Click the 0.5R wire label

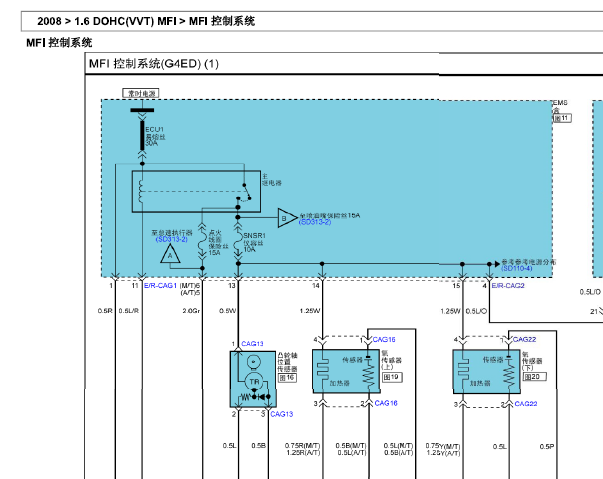pyautogui.click(x=105, y=311)
